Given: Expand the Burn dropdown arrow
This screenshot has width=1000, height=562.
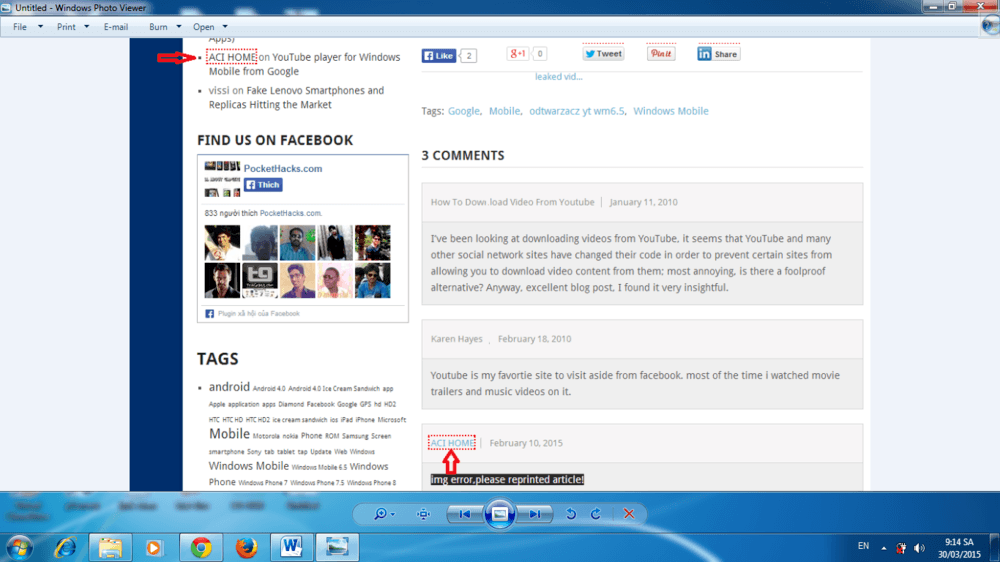Looking at the screenshot, I should (179, 27).
